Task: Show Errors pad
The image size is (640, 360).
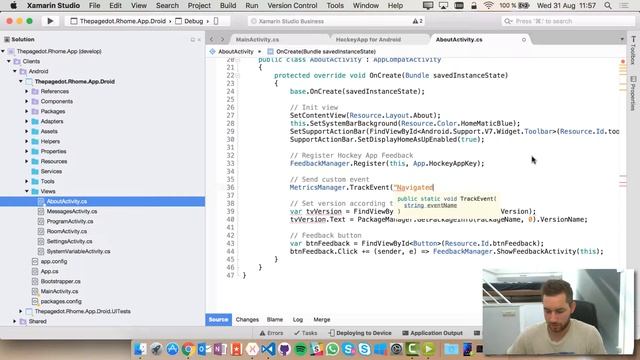Action: pyautogui.click(x=271, y=333)
